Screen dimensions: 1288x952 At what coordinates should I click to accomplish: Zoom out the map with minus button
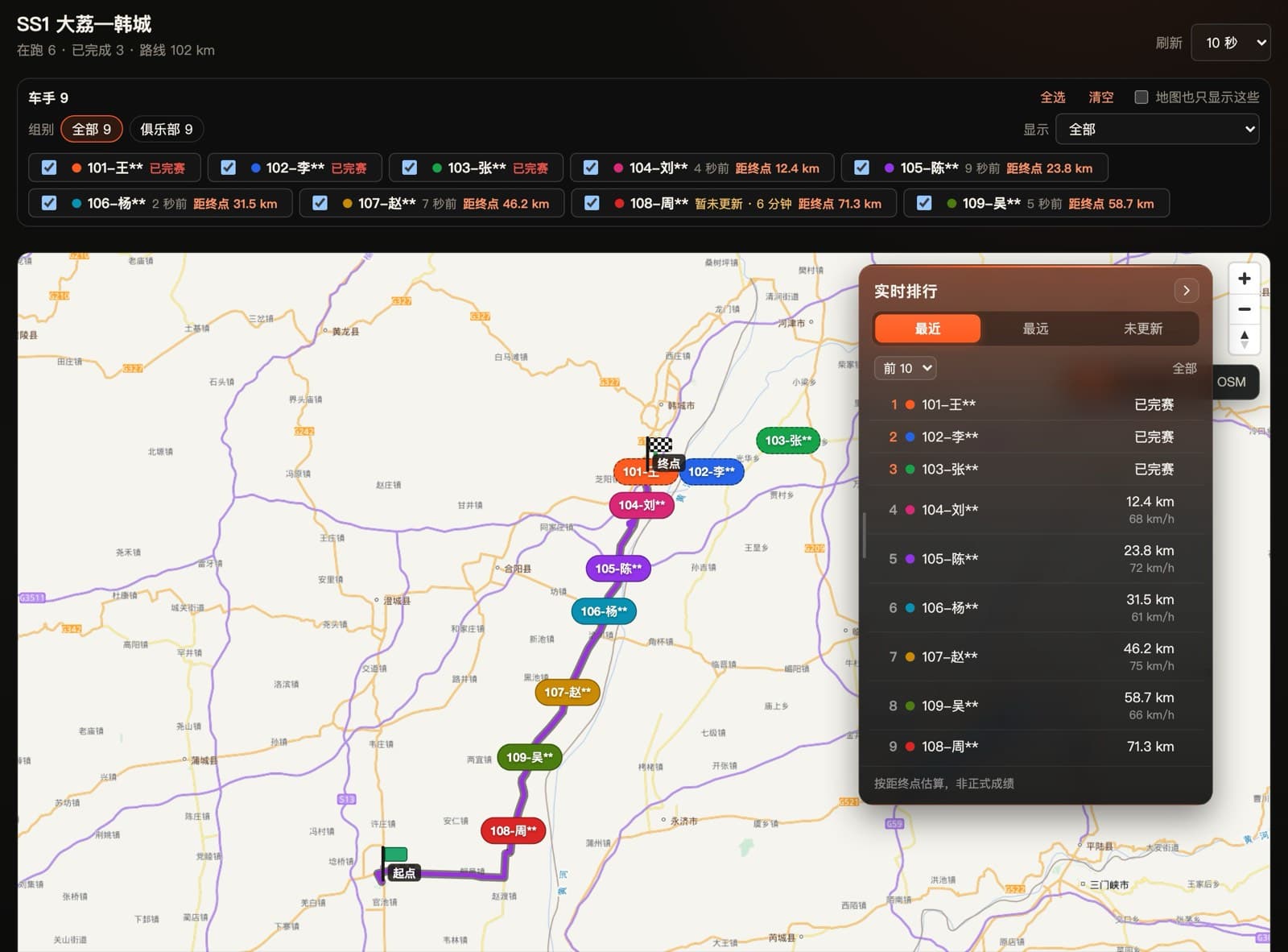coord(1244,309)
